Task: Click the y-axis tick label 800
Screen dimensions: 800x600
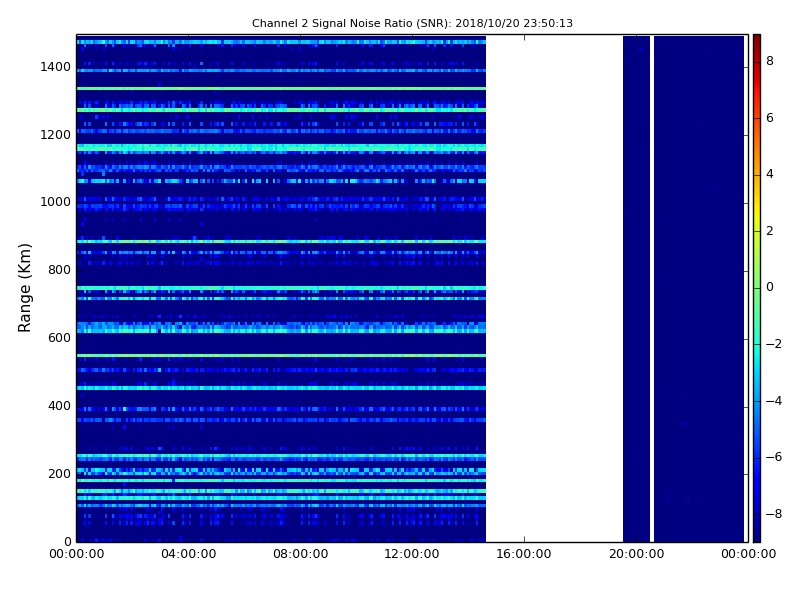Action: tap(59, 270)
